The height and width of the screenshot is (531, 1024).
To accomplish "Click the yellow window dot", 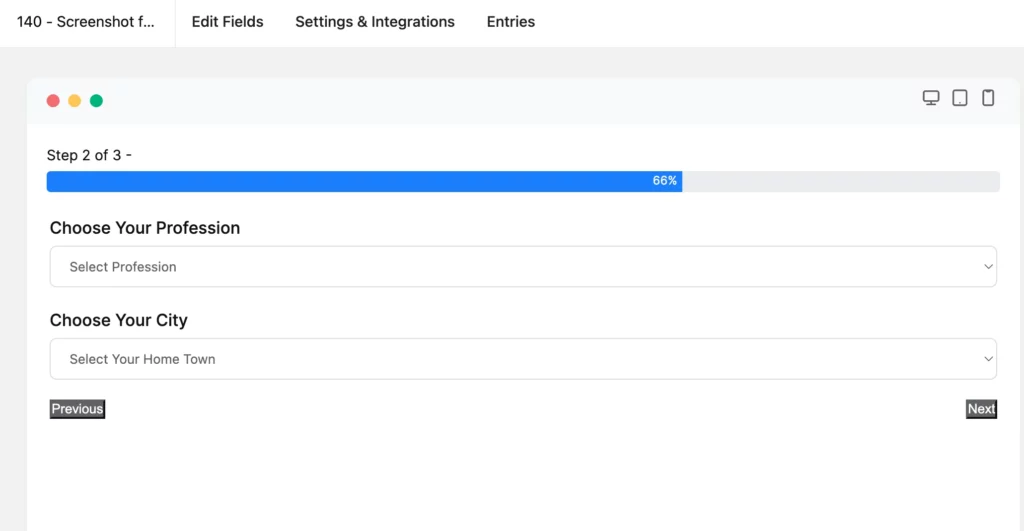I will [x=74, y=101].
